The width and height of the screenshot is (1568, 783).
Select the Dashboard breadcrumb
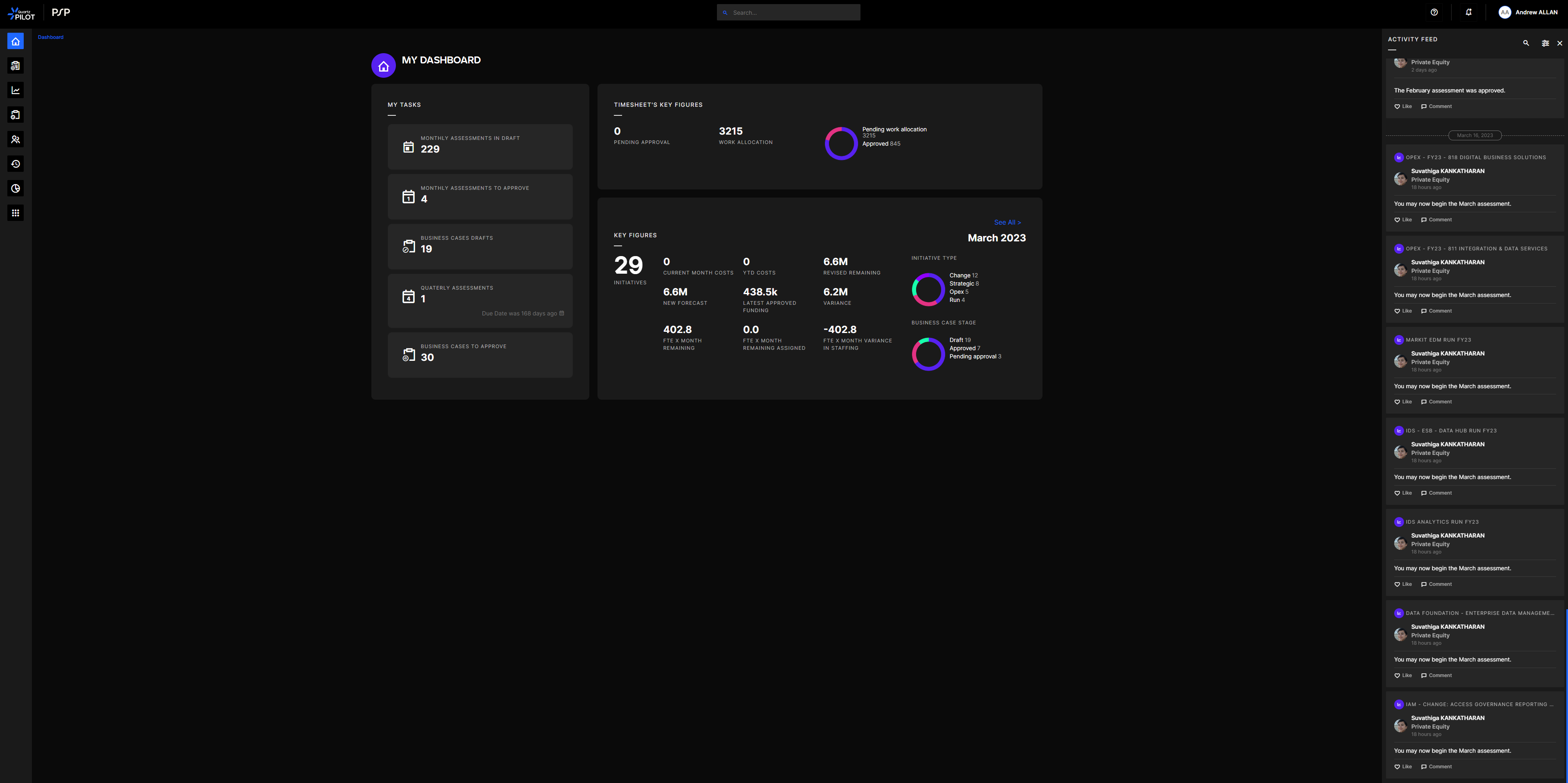(51, 37)
